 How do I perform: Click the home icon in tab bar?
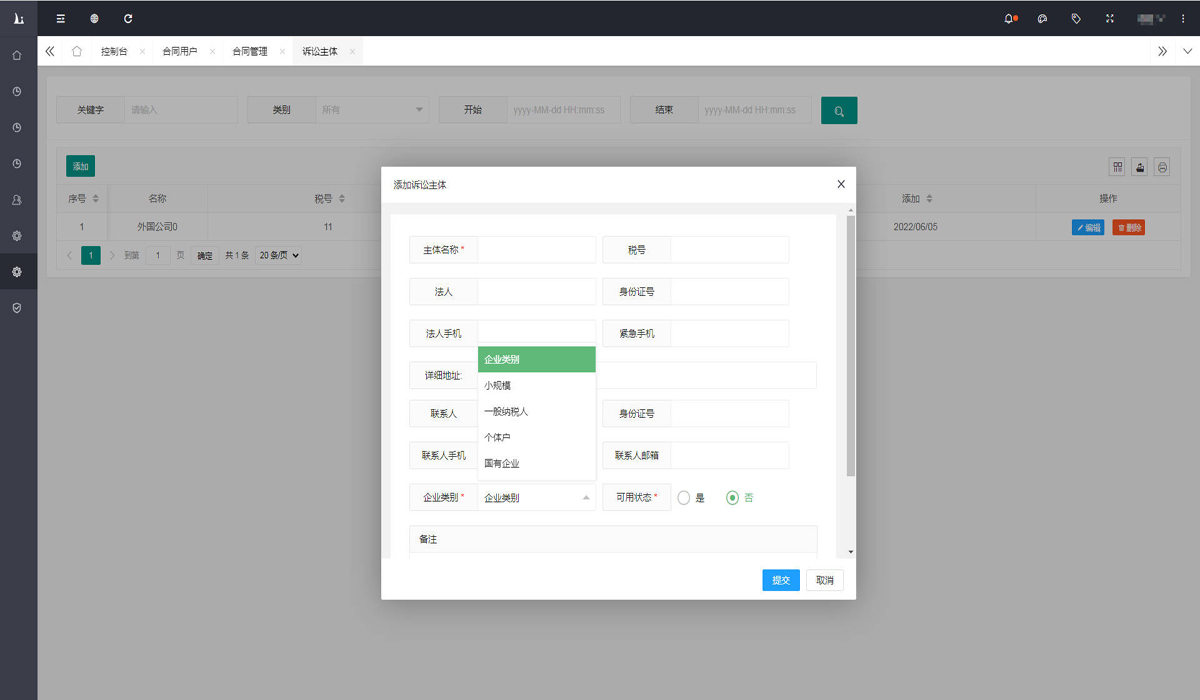[x=77, y=51]
